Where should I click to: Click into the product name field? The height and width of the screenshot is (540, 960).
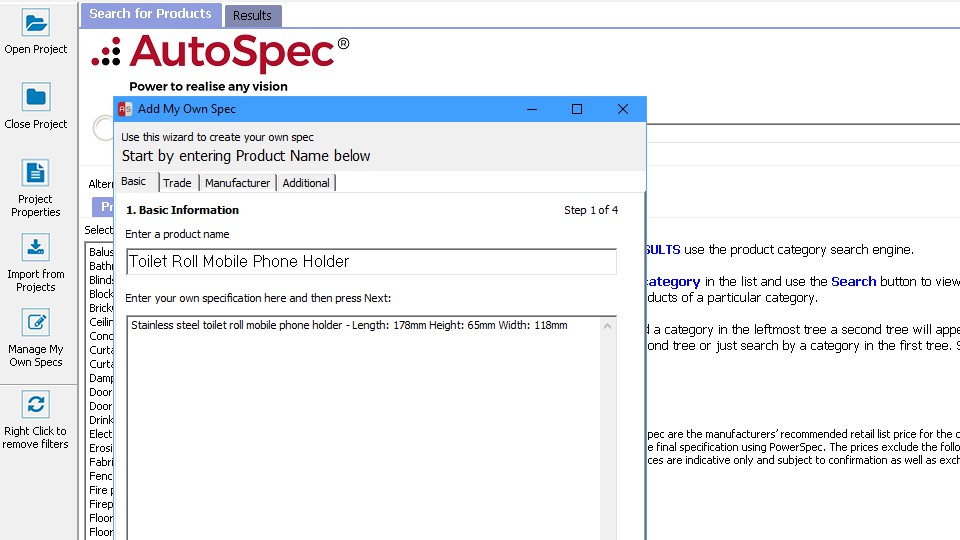[x=371, y=261]
